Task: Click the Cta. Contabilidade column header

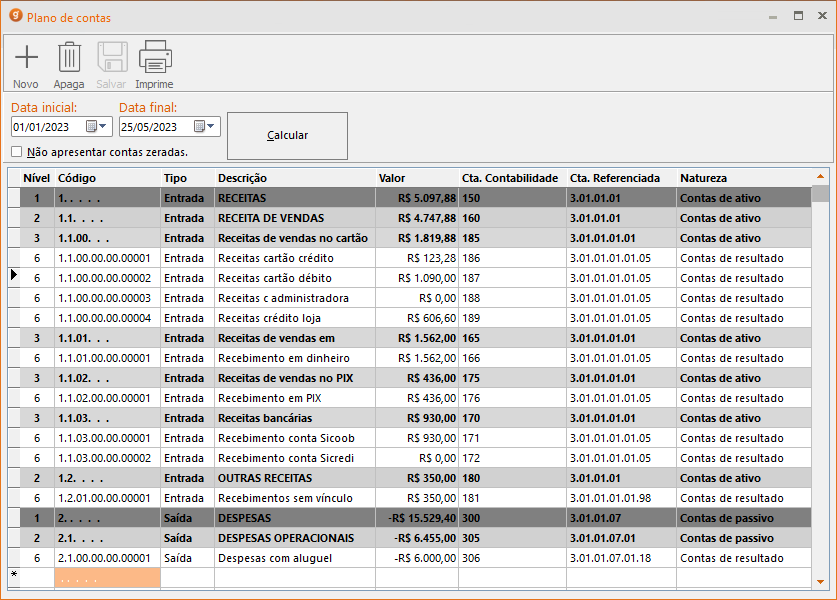Action: click(x=512, y=178)
